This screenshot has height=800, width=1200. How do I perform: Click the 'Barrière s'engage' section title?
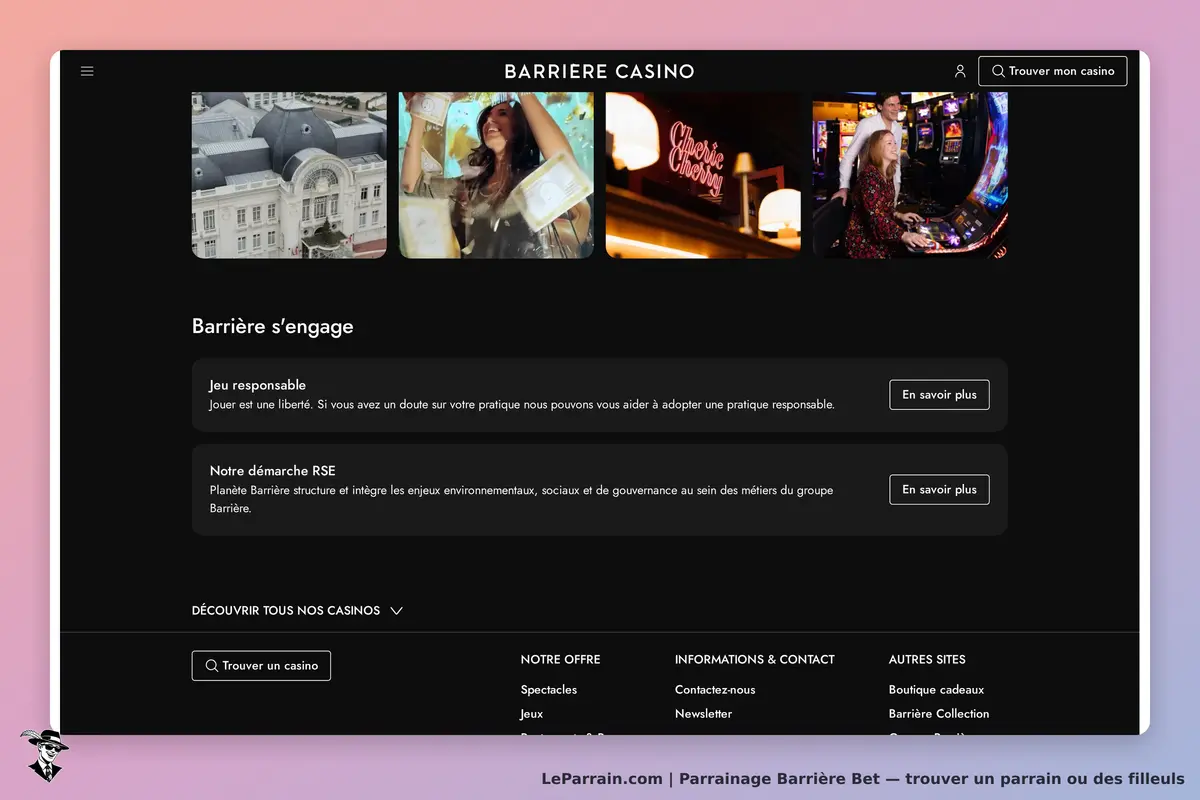273,327
